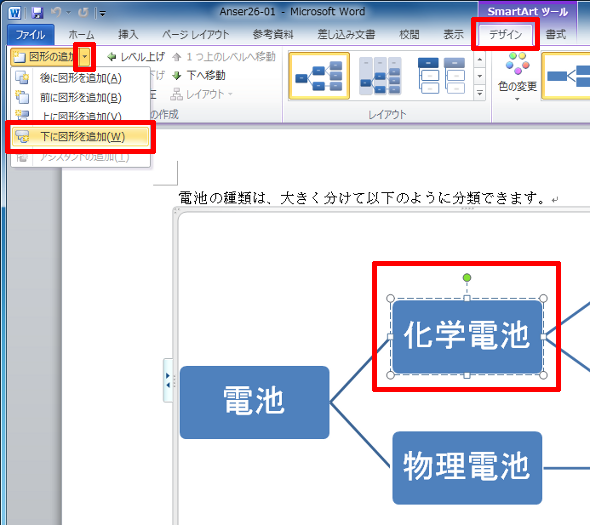Select the 物理電池 SmartArt shape
Image resolution: width=590 pixels, height=525 pixels.
click(467, 467)
